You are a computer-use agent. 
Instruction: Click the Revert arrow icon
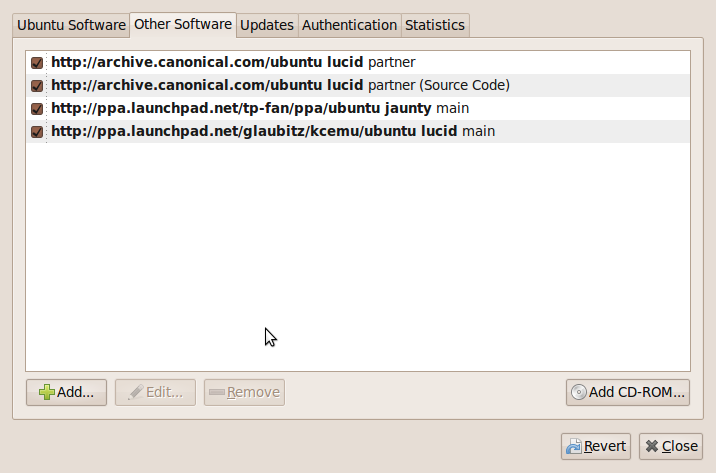(x=573, y=446)
